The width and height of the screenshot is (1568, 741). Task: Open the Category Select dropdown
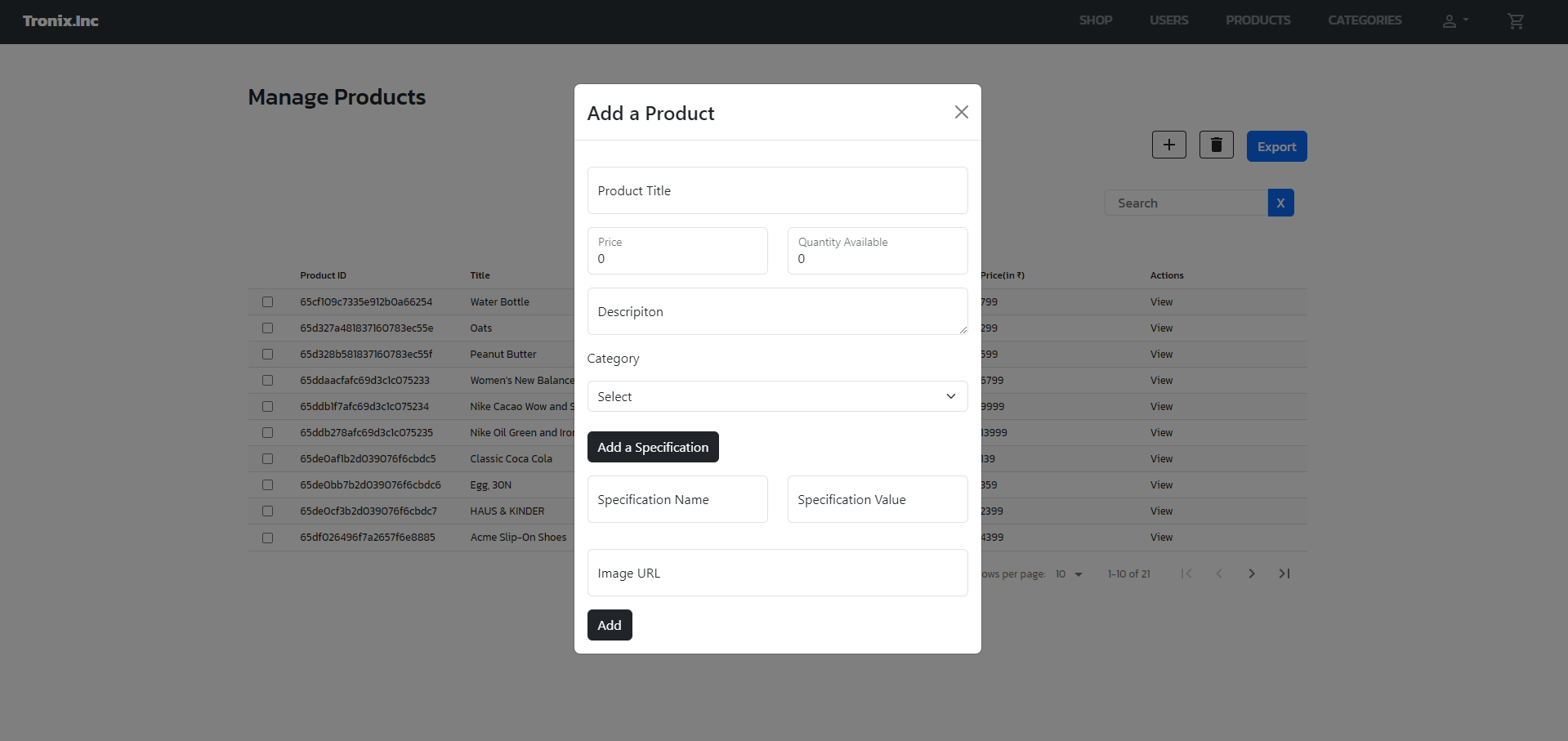777,396
